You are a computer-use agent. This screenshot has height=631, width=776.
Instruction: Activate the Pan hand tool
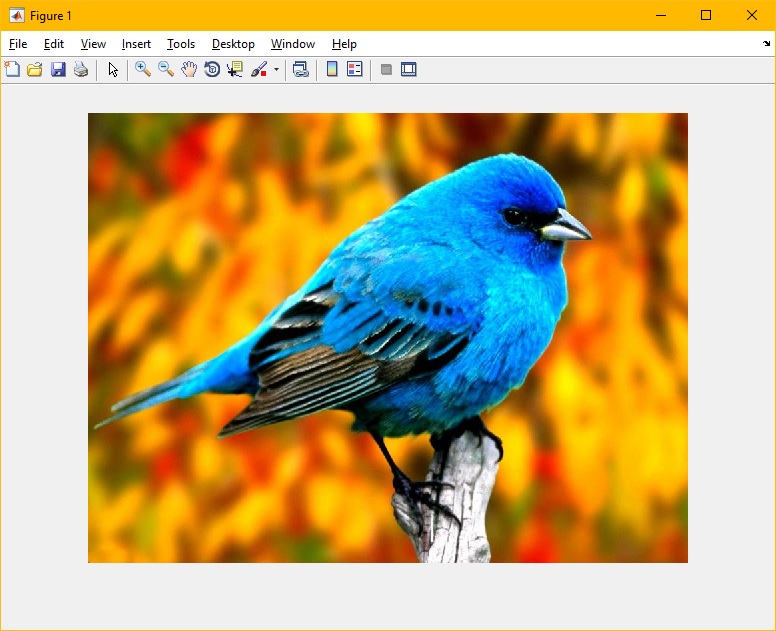(189, 69)
